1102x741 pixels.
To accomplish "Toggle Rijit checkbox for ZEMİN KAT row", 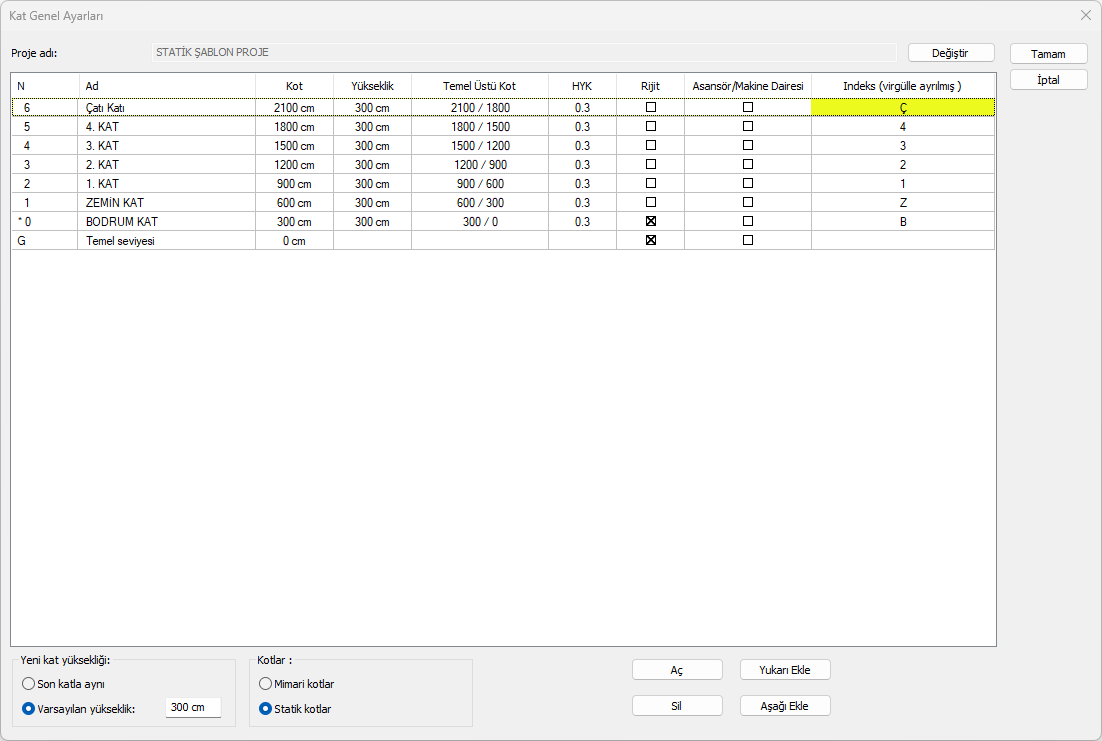I will [x=651, y=202].
